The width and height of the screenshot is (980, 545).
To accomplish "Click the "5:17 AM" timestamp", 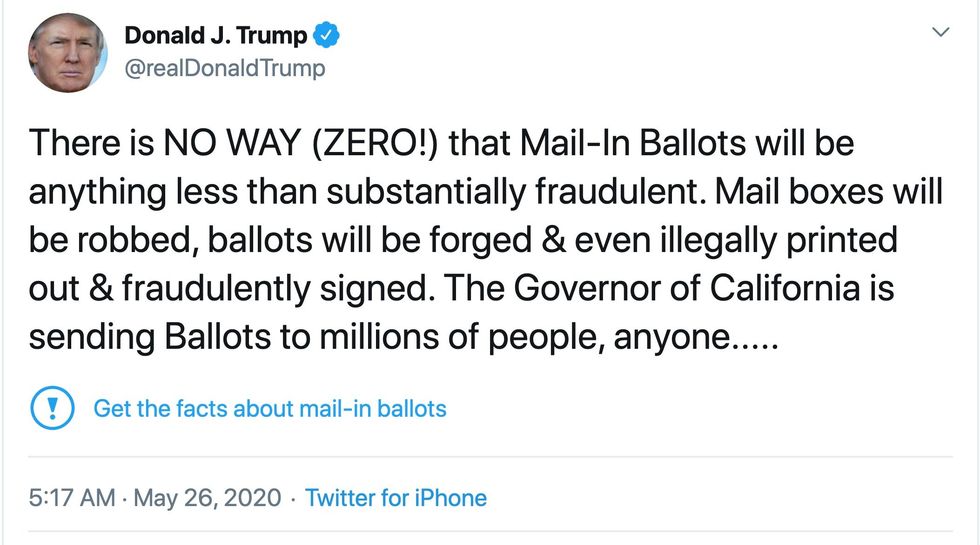I will click(71, 498).
